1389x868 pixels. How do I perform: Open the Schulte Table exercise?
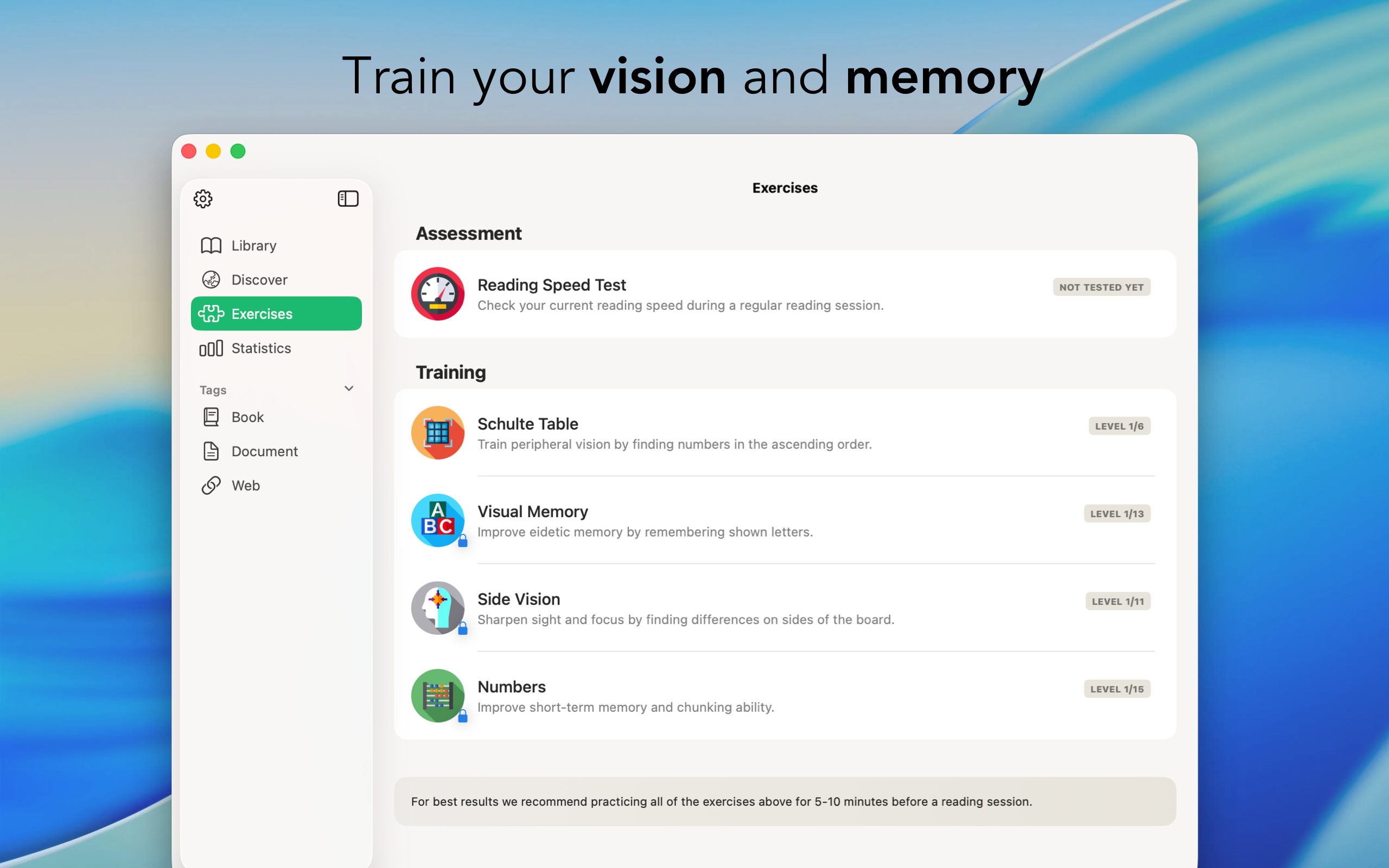tap(785, 433)
